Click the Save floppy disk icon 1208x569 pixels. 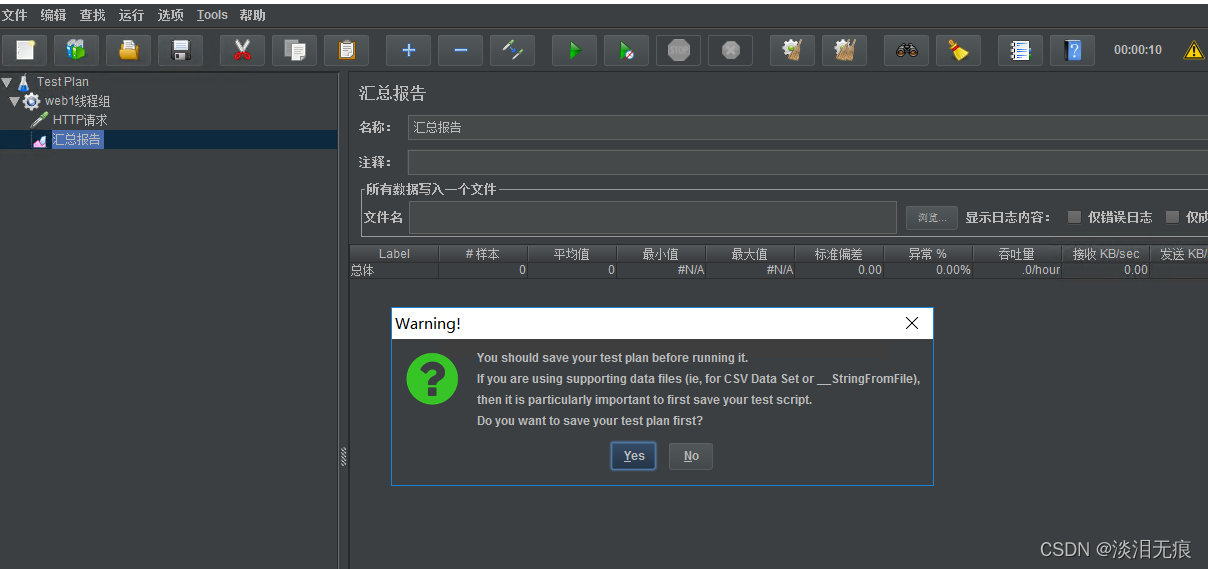pos(180,50)
